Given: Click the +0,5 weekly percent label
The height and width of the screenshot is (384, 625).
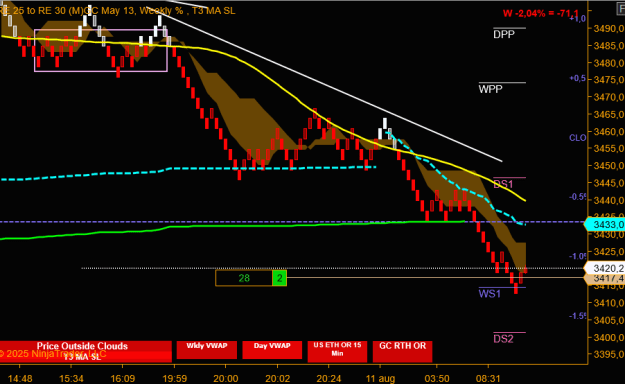Looking at the screenshot, I should point(578,79).
